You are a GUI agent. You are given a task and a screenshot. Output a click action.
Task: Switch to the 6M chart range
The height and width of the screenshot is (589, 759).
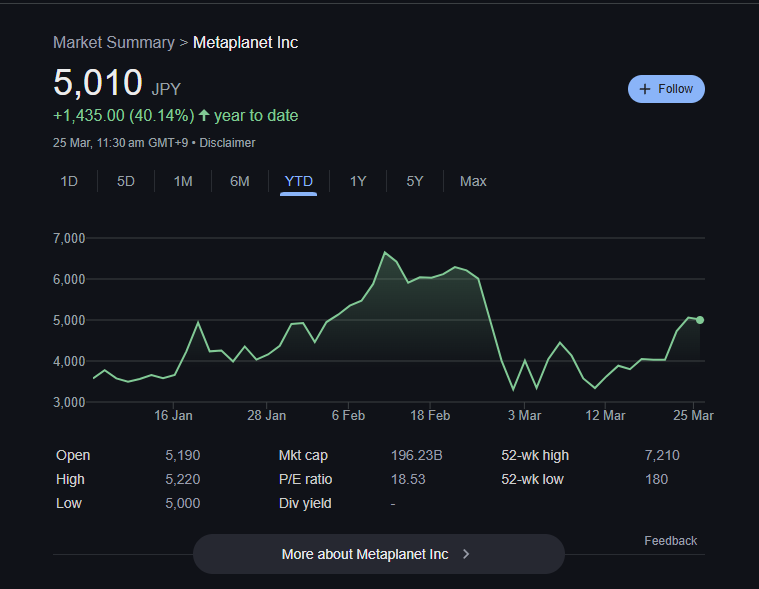point(240,181)
